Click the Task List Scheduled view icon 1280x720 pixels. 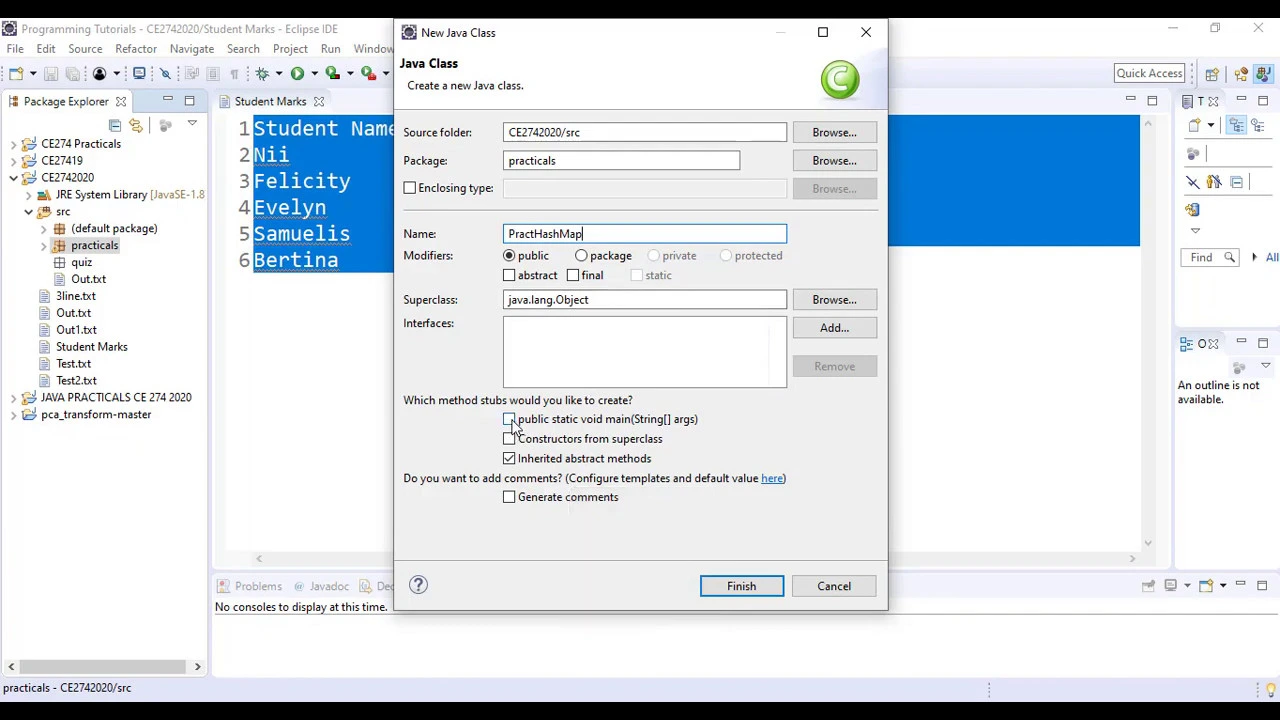(1259, 125)
